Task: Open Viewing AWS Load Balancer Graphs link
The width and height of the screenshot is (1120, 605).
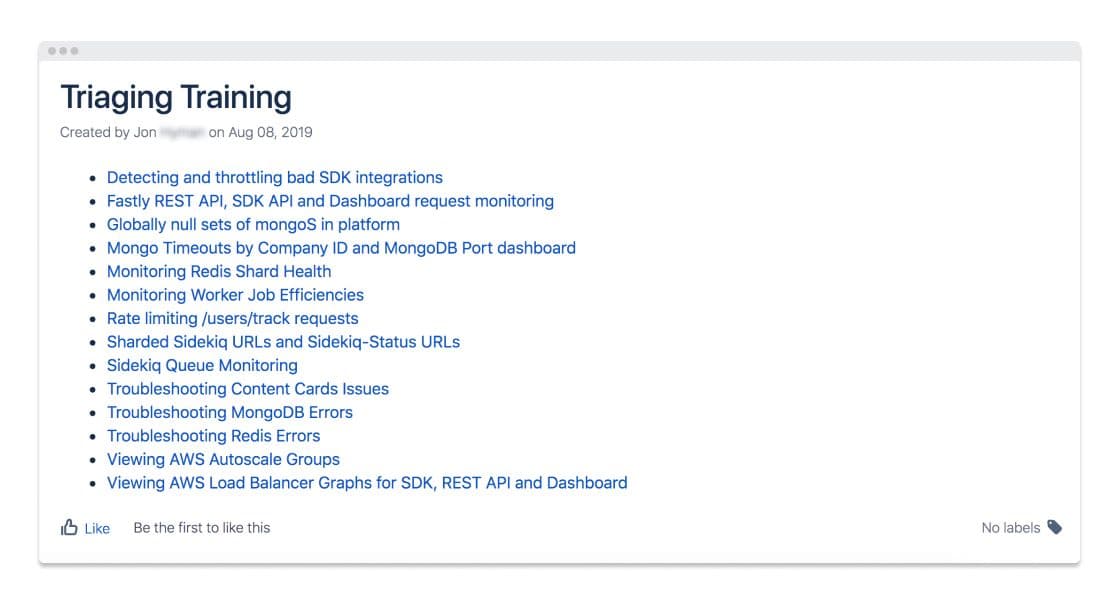Action: click(367, 483)
